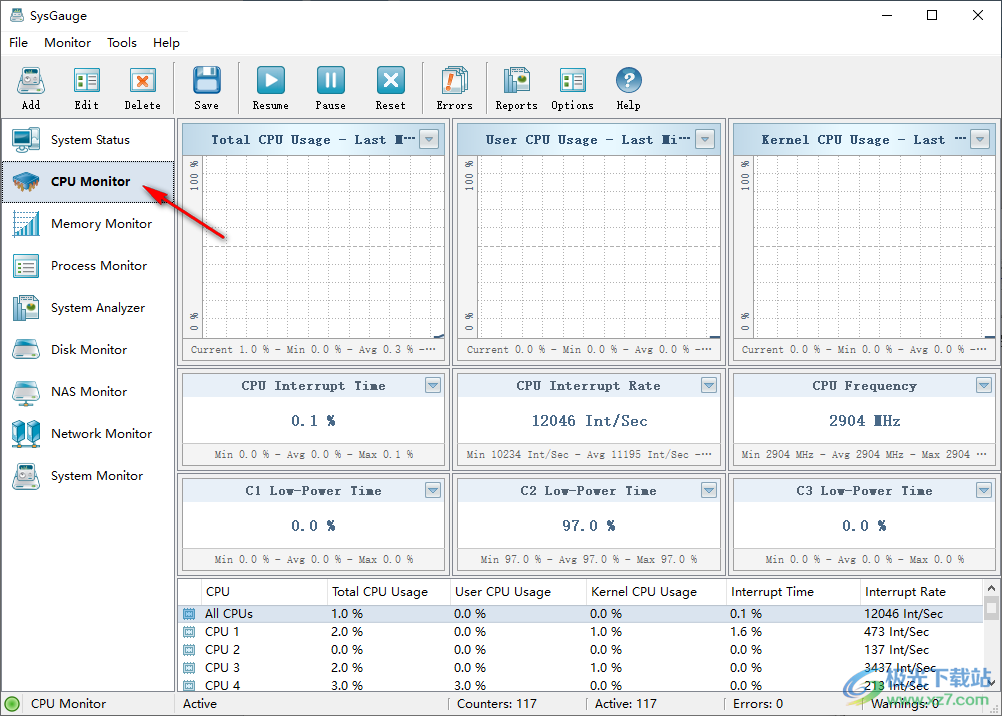Click the Delete toolbar icon
Viewport: 1002px width, 716px height.
coord(143,81)
